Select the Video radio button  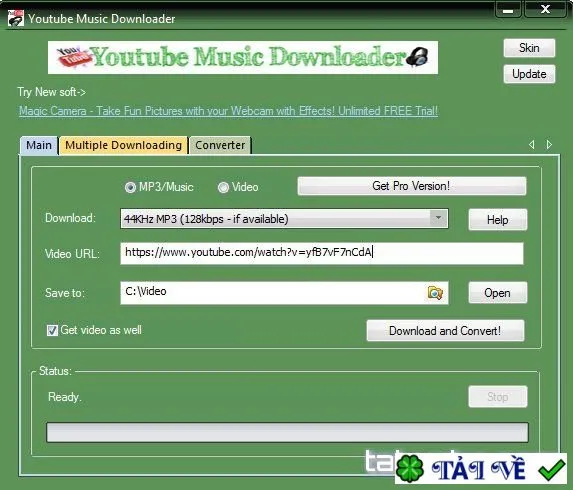pyautogui.click(x=223, y=187)
